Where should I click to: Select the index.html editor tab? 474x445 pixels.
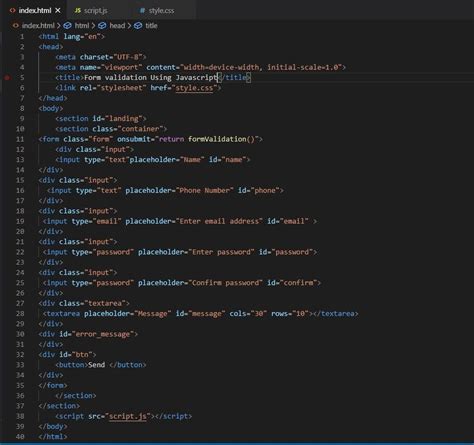(x=35, y=11)
